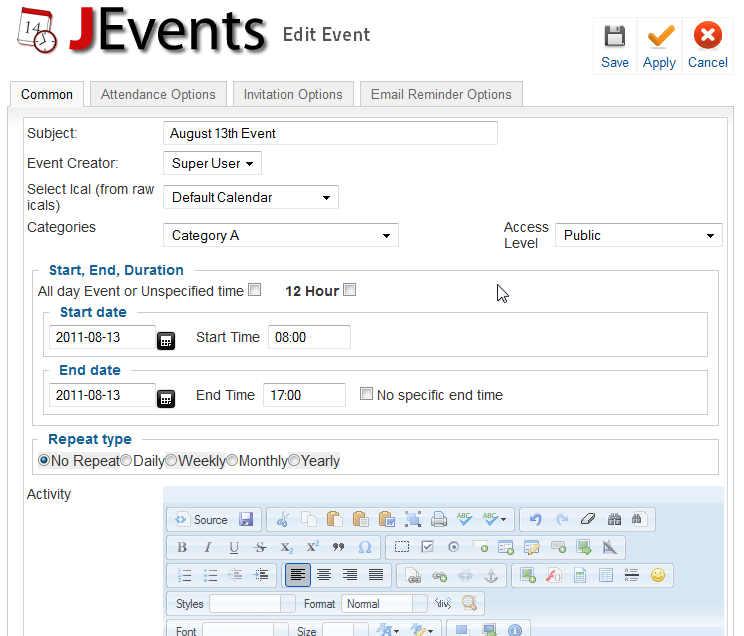This screenshot has height=636, width=744.
Task: Click the Find binoculars icon
Action: coord(614,519)
